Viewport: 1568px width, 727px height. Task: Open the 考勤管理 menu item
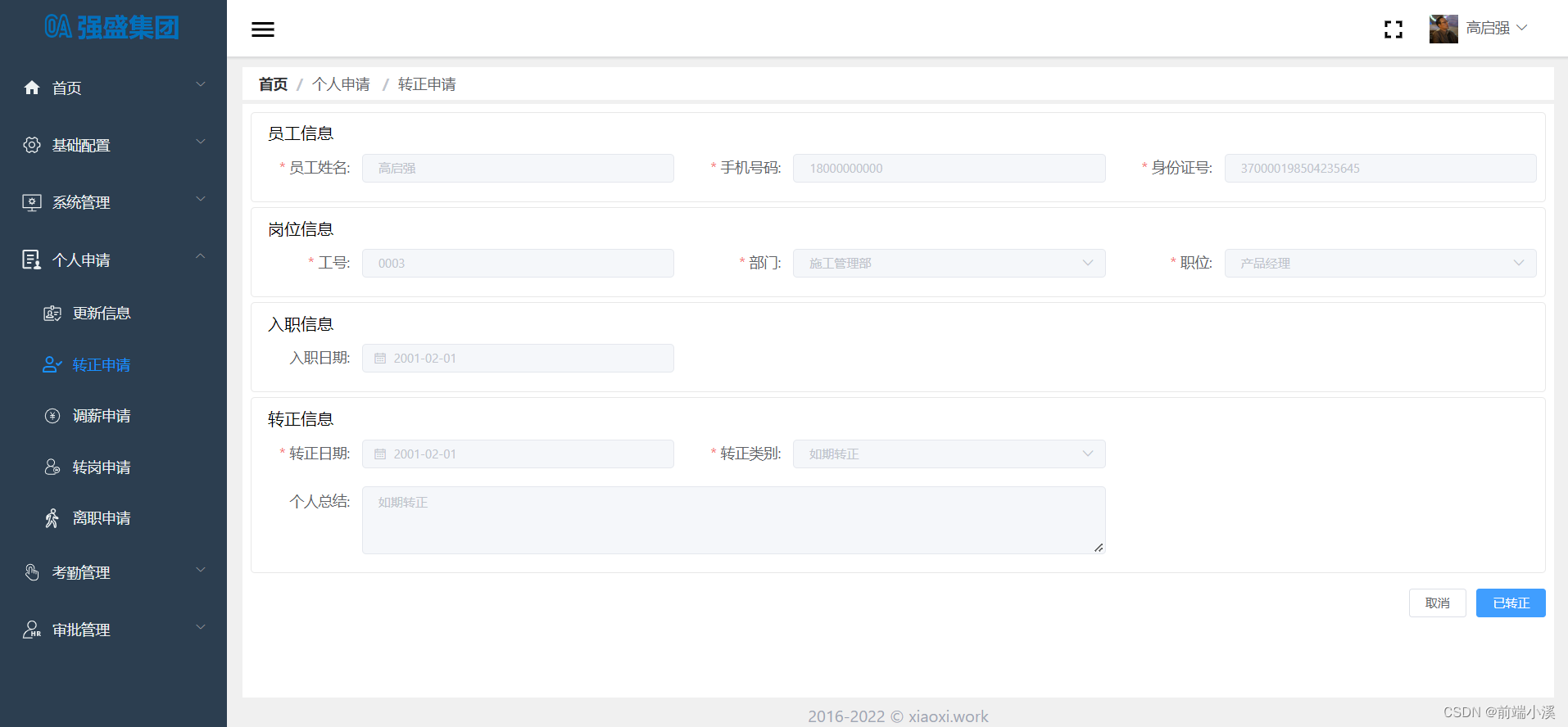pos(113,572)
